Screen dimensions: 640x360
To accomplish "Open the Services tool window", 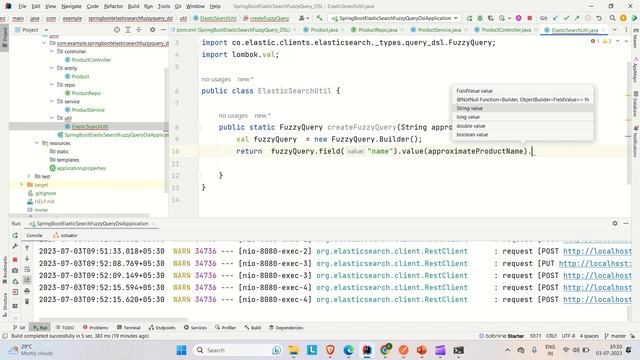I will (195, 328).
